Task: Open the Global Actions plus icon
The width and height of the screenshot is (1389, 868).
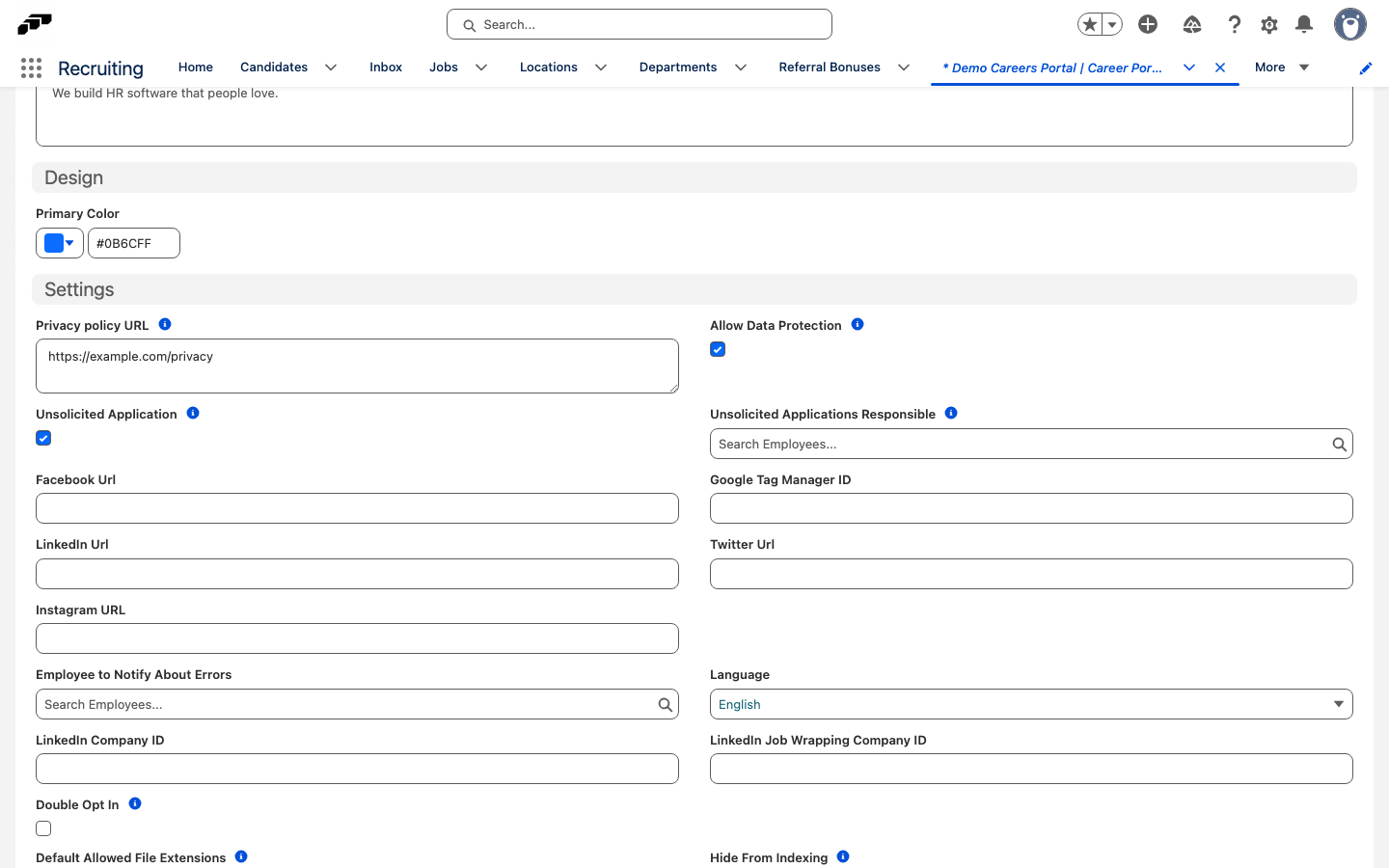Action: (1148, 24)
